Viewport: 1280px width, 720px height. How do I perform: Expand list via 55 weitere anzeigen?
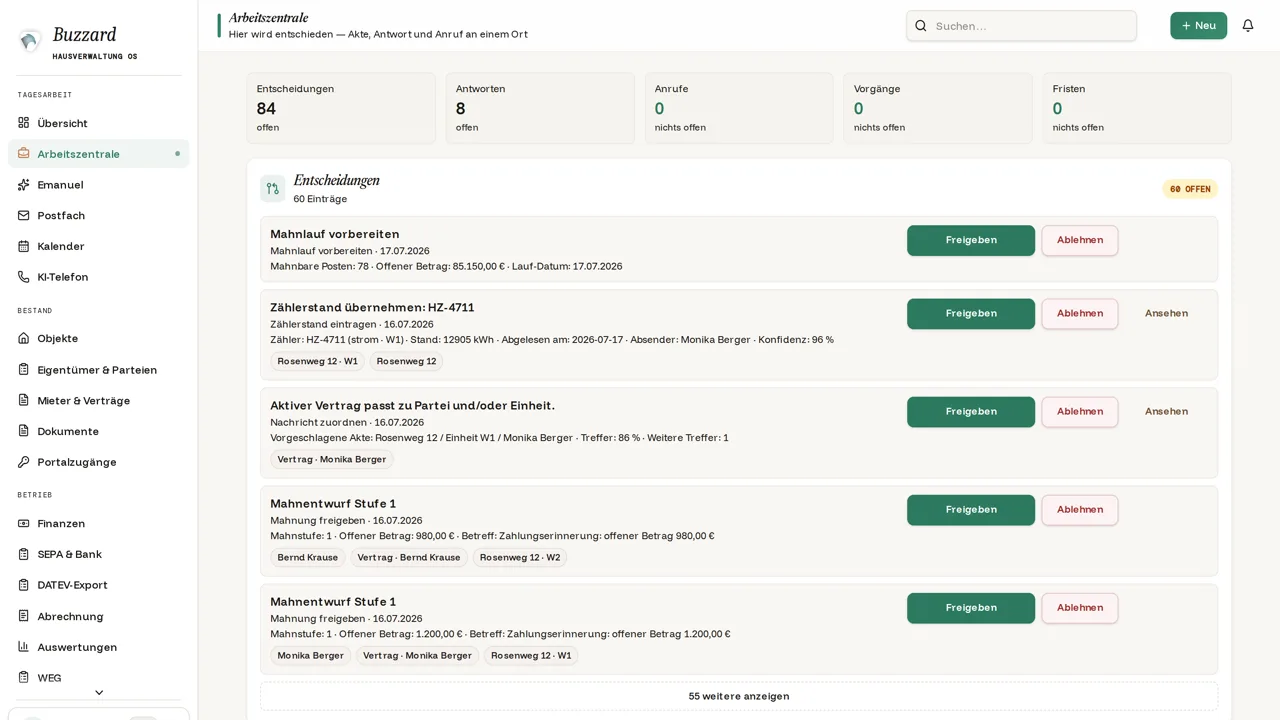[x=739, y=696]
